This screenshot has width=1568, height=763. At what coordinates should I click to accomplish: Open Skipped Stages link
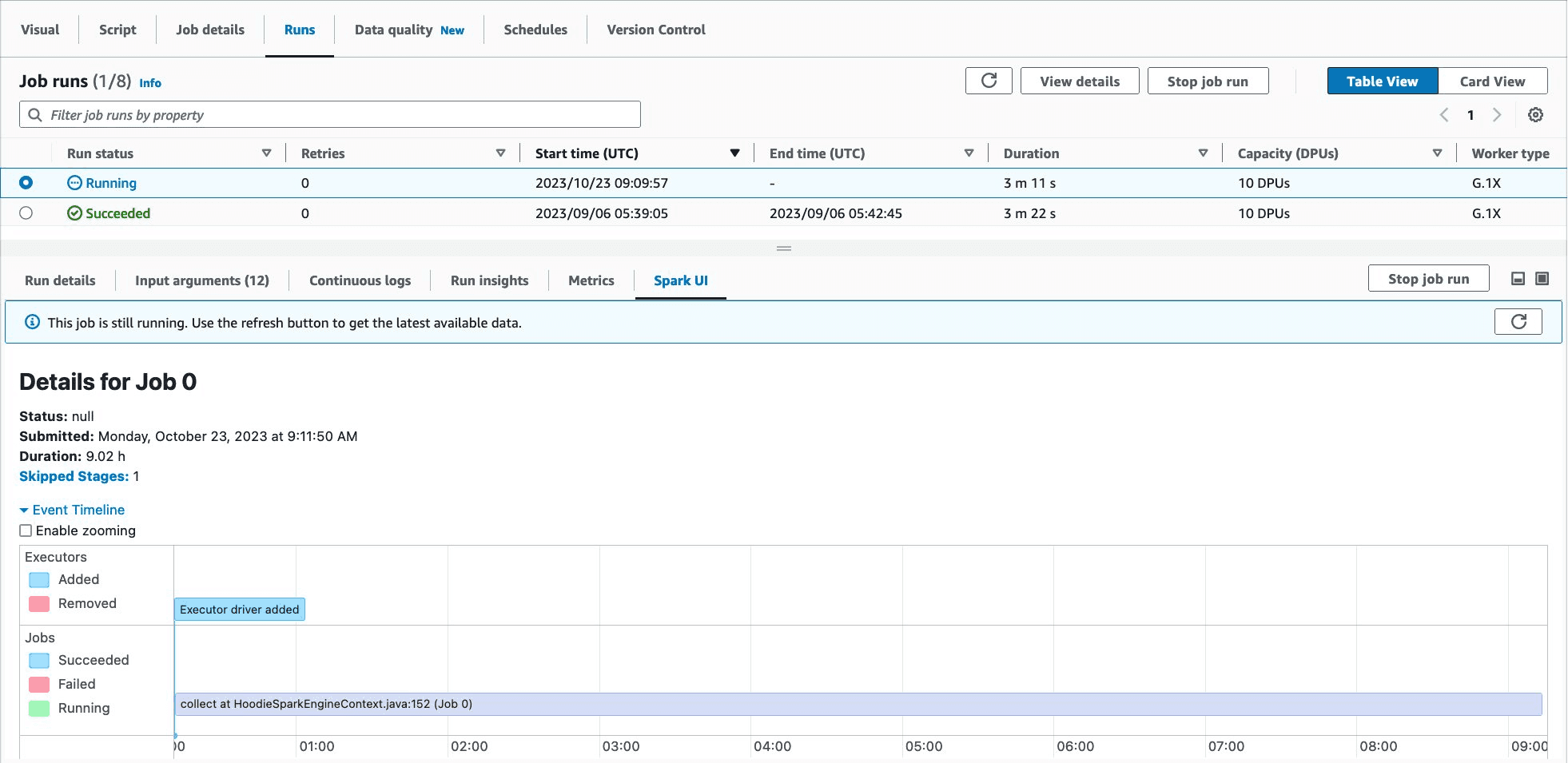(x=74, y=476)
